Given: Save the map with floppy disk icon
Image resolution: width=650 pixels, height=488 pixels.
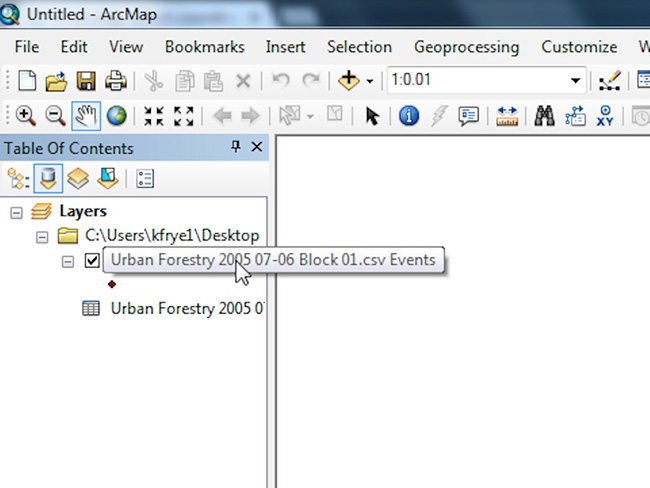Looking at the screenshot, I should click(x=86, y=80).
